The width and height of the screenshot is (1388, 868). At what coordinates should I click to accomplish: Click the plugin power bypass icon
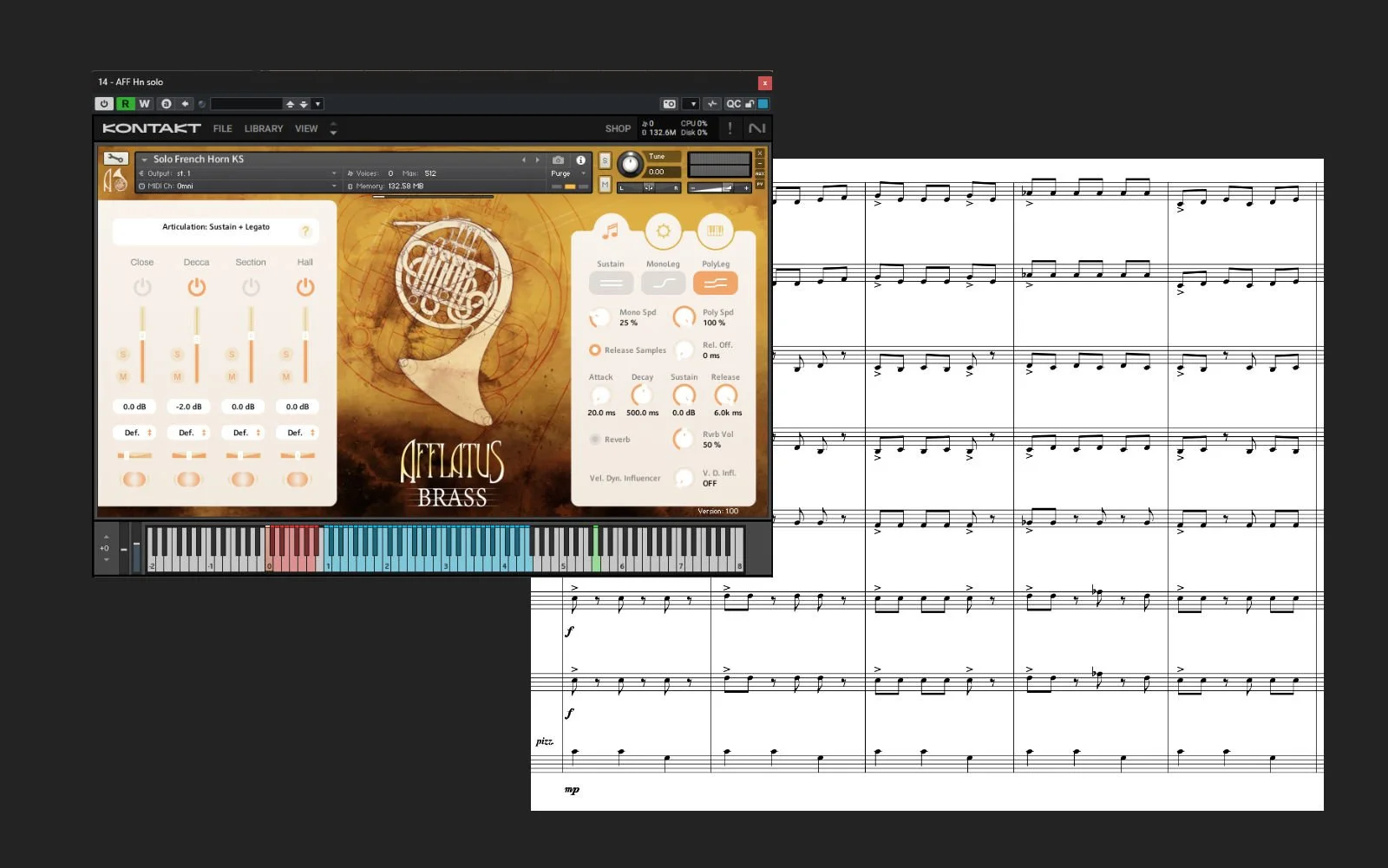point(104,104)
